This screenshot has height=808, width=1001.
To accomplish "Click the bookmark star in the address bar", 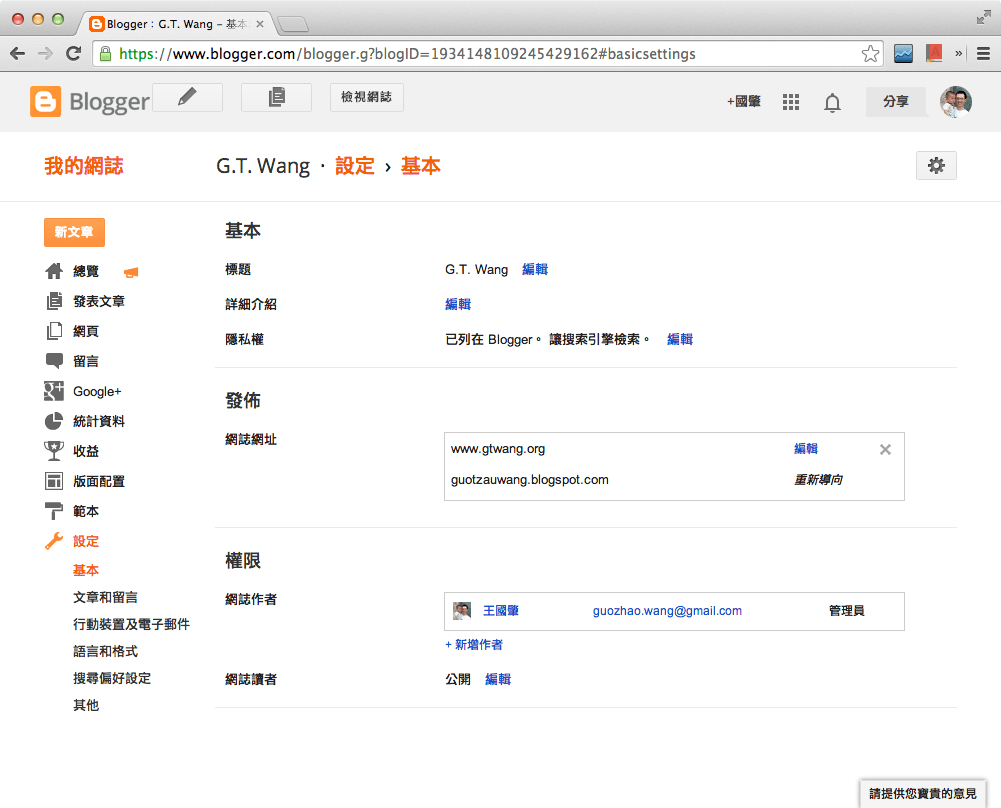I will (x=870, y=53).
